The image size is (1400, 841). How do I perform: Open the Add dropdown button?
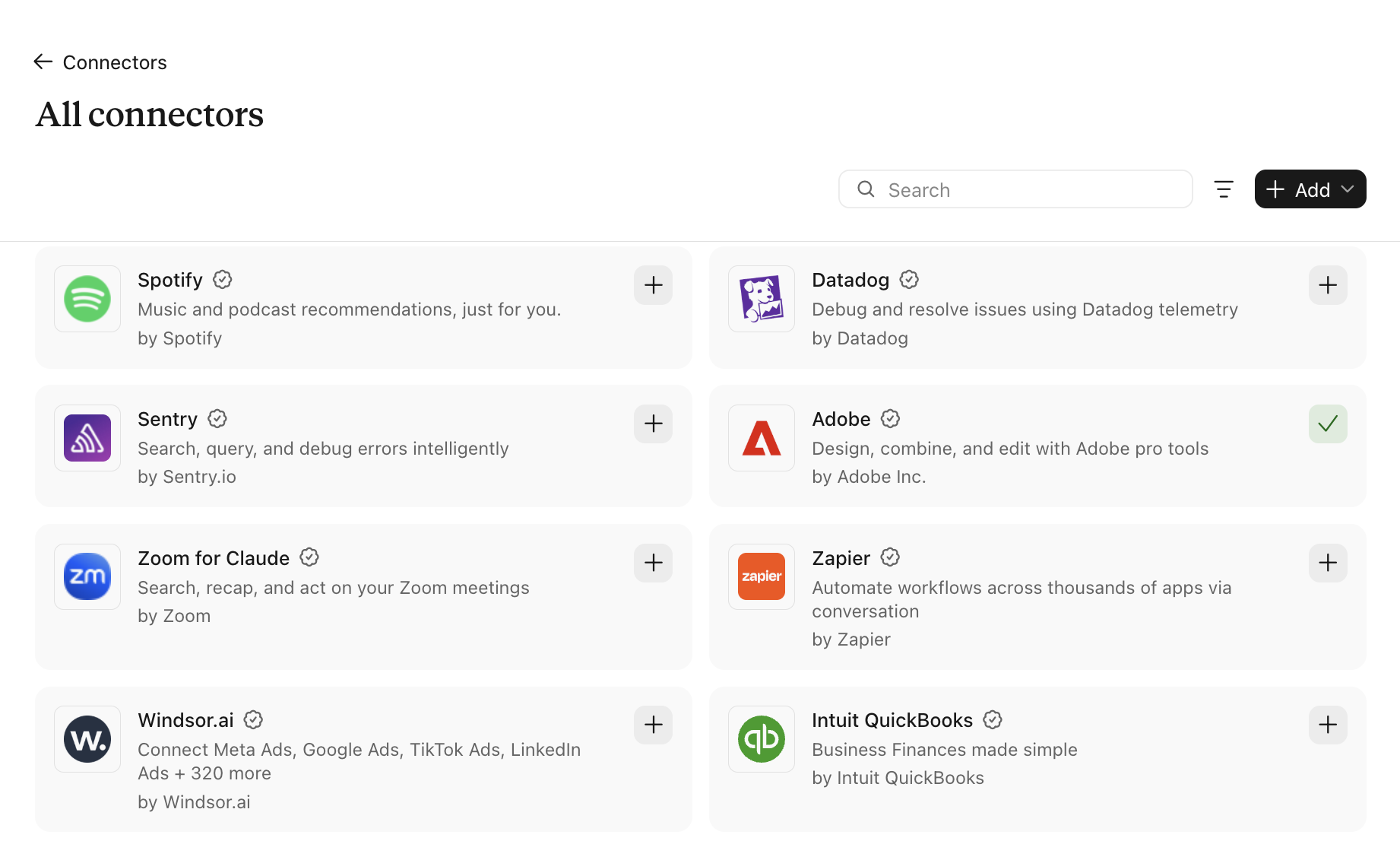click(x=1310, y=189)
